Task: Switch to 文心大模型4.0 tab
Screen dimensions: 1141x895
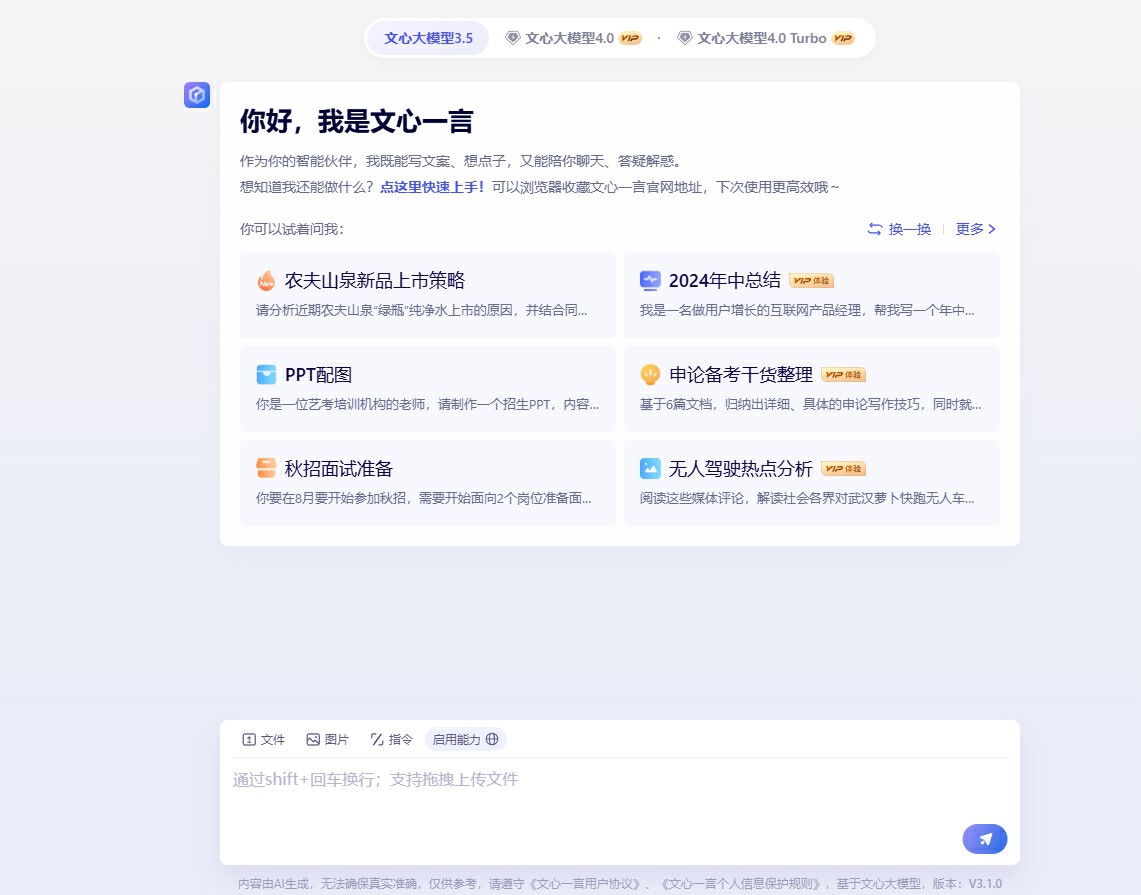Action: click(x=572, y=38)
